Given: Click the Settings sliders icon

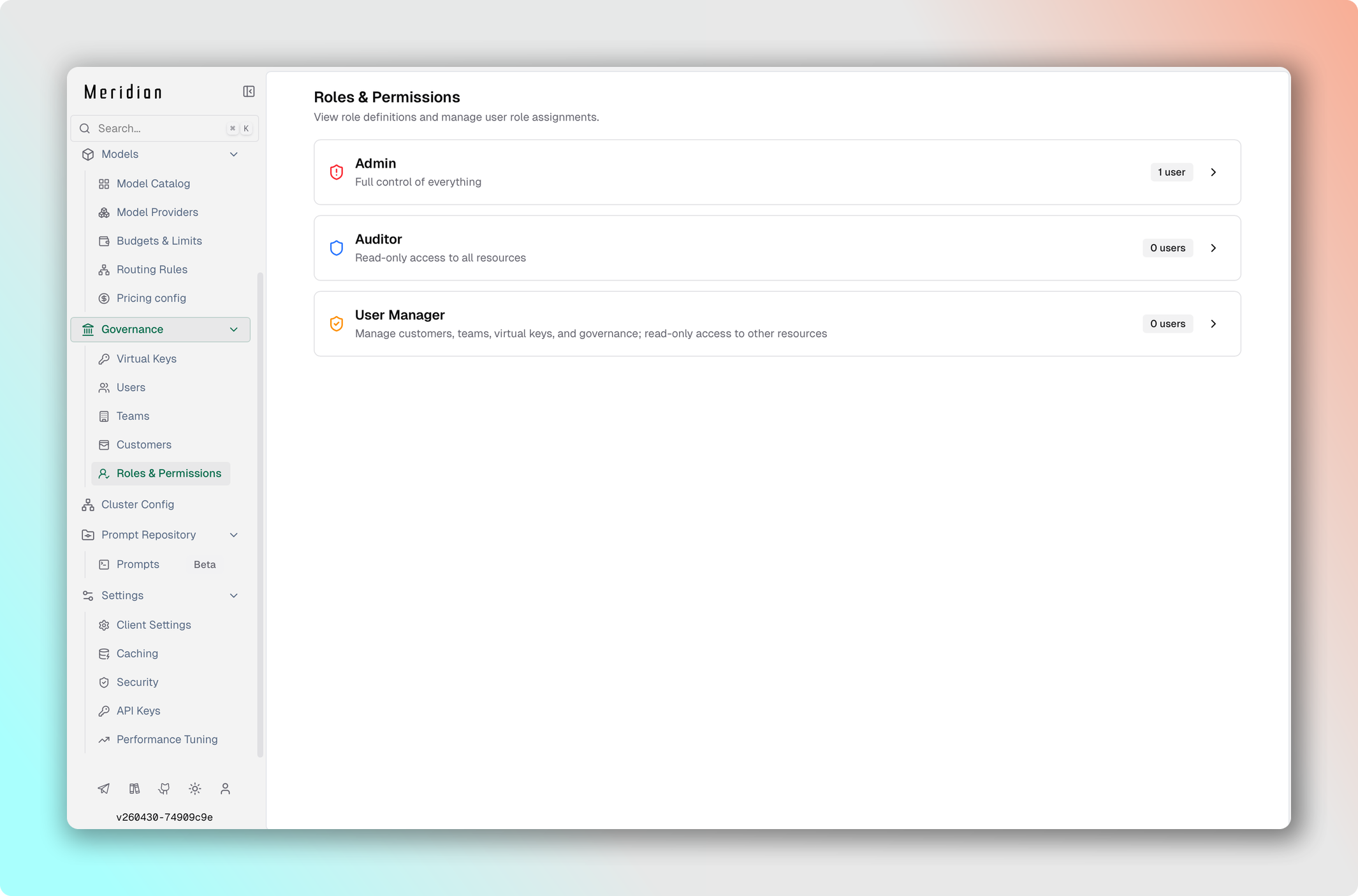Looking at the screenshot, I should pos(88,596).
